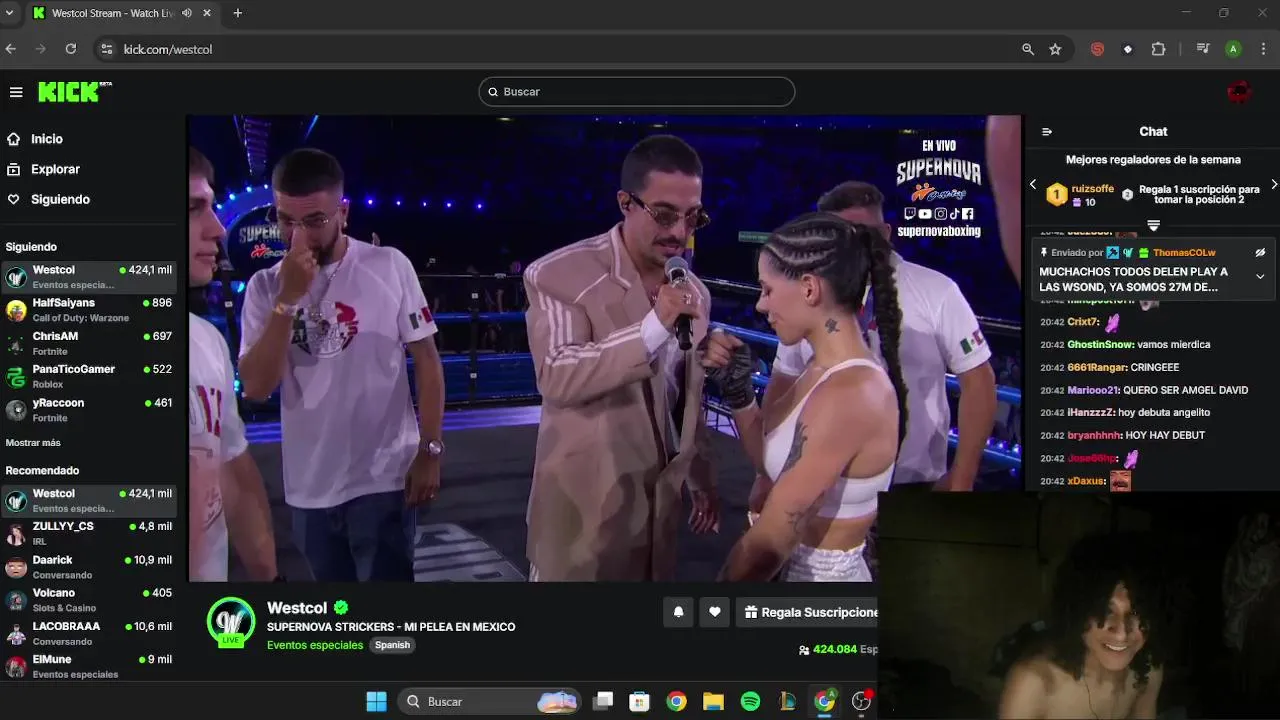Viewport: 1280px width, 720px height.
Task: Click the Westcol live avatar
Action: (231, 622)
